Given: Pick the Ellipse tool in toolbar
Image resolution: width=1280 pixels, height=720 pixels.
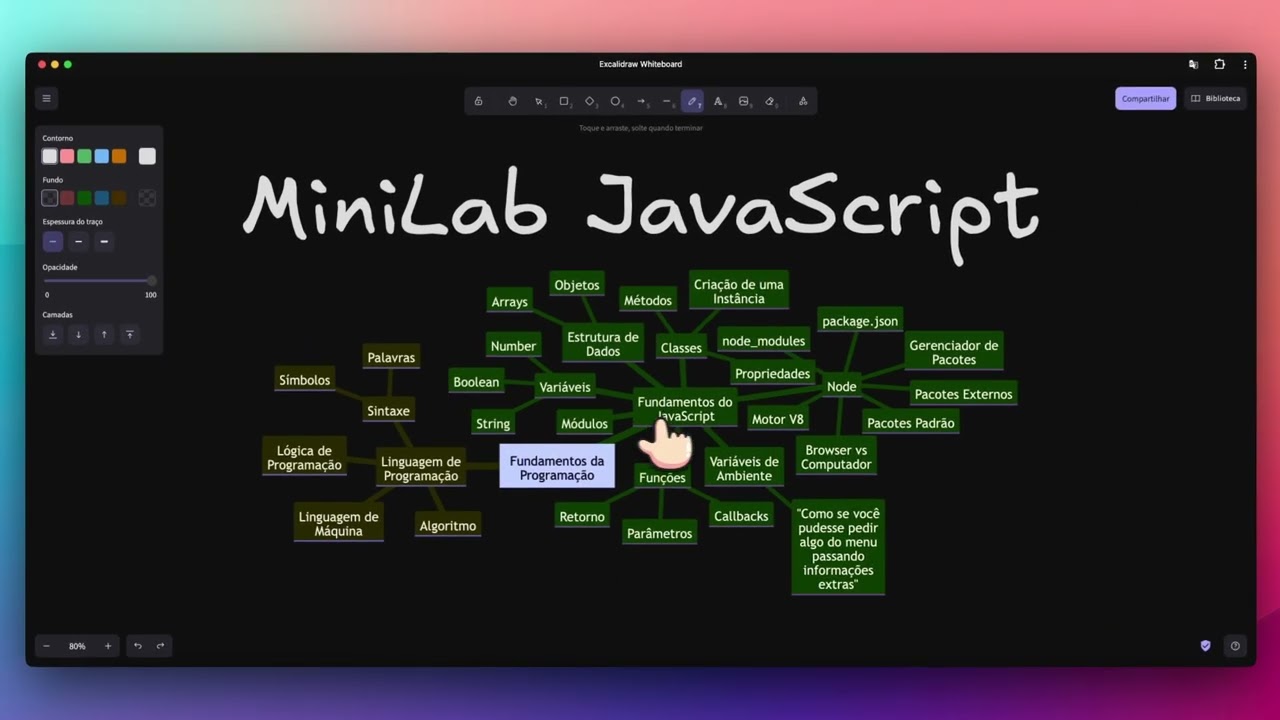Looking at the screenshot, I should (616, 101).
